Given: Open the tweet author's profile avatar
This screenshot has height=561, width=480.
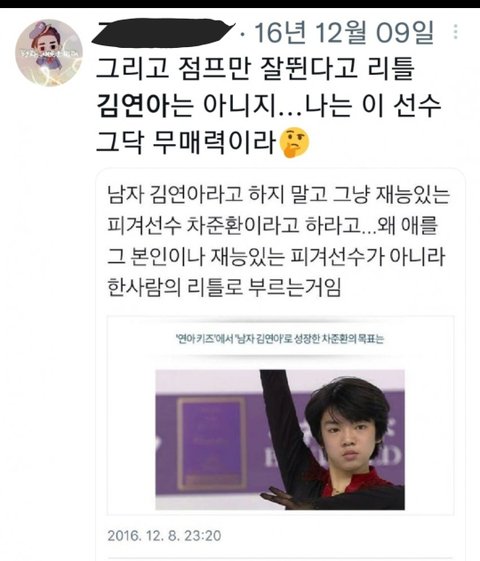Looking at the screenshot, I should [x=49, y=53].
